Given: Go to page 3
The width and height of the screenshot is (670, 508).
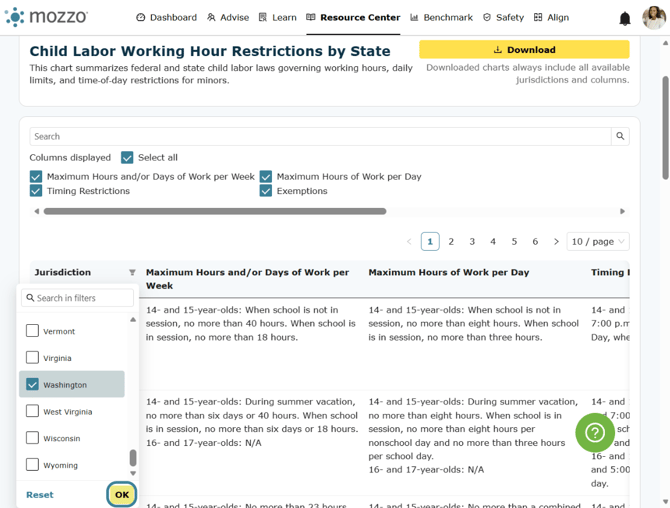Looking at the screenshot, I should [472, 242].
